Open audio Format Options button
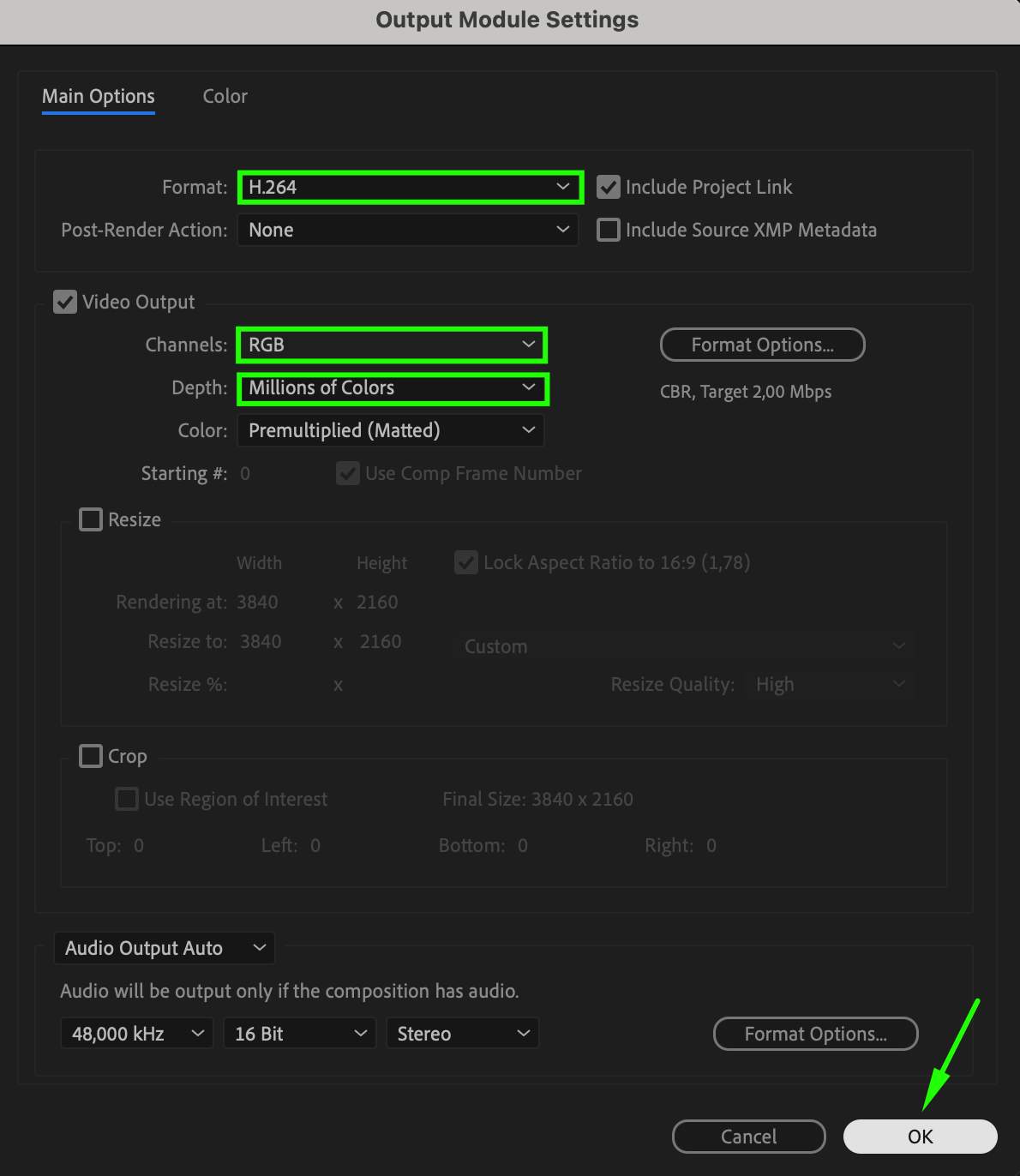The height and width of the screenshot is (1176, 1020). pyautogui.click(x=816, y=1034)
